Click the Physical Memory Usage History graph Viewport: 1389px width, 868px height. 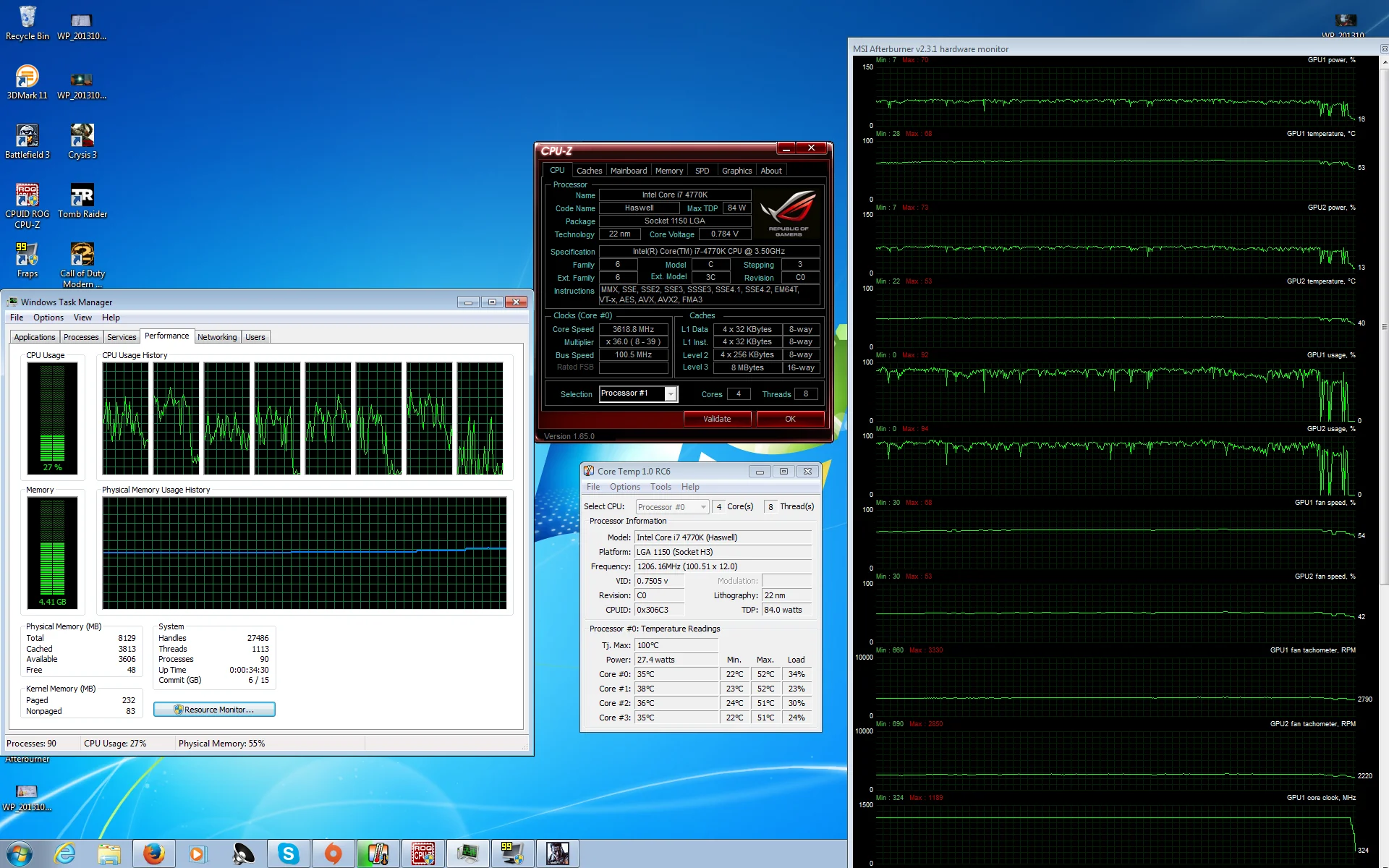coord(305,553)
